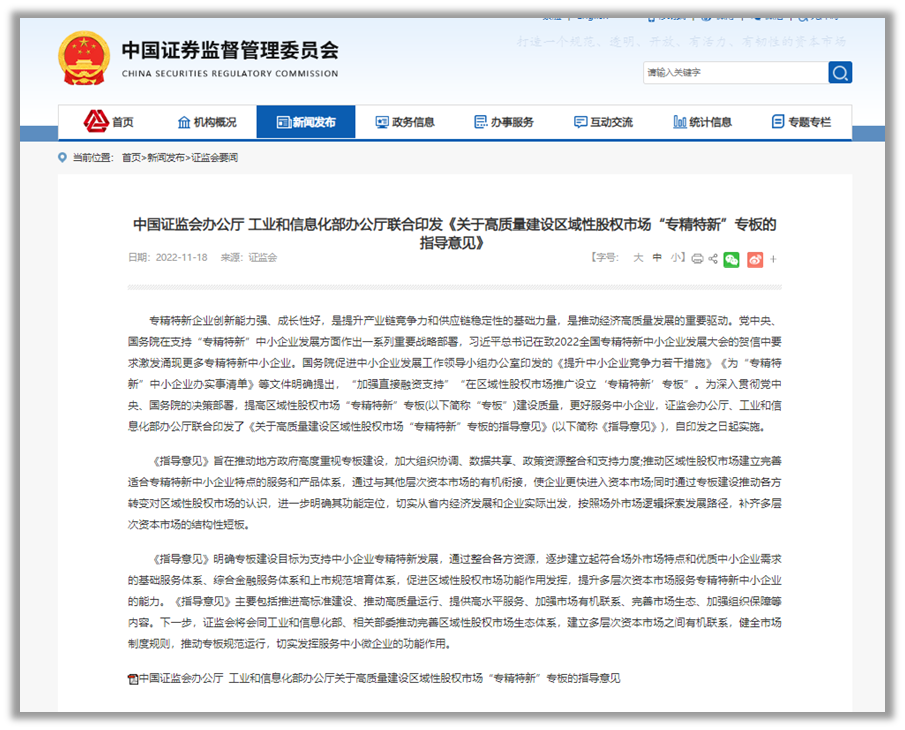Click the 新闻发布 breadcrumb link

166,158
